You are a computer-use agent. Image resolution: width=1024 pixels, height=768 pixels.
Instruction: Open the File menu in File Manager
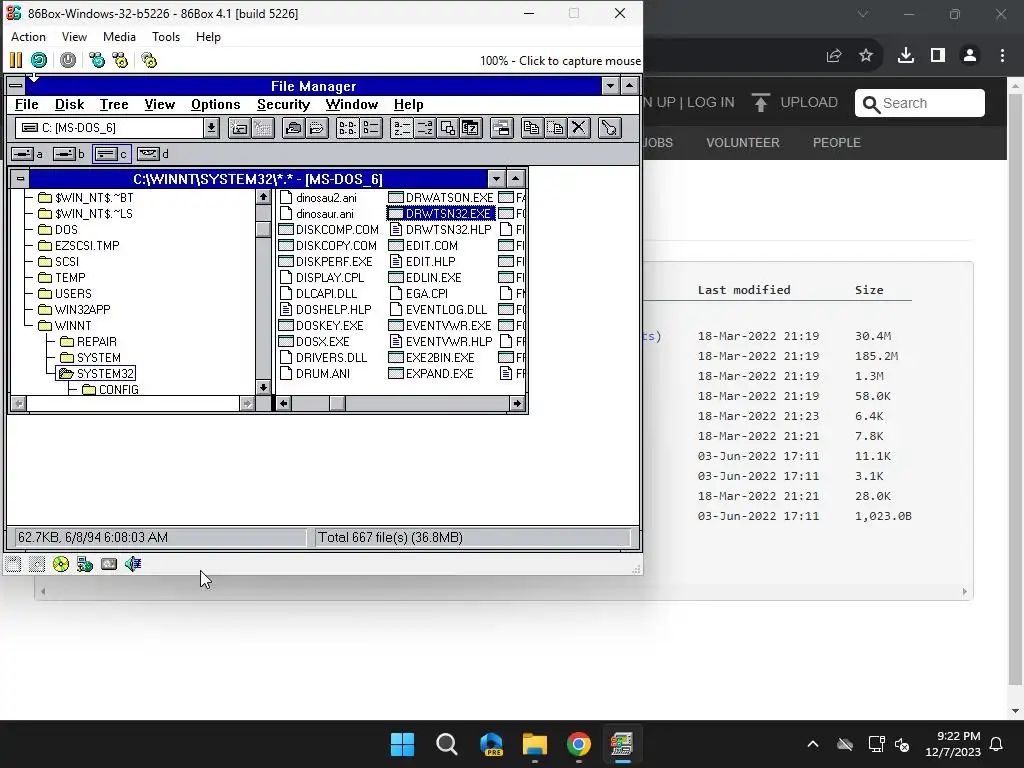click(x=27, y=104)
